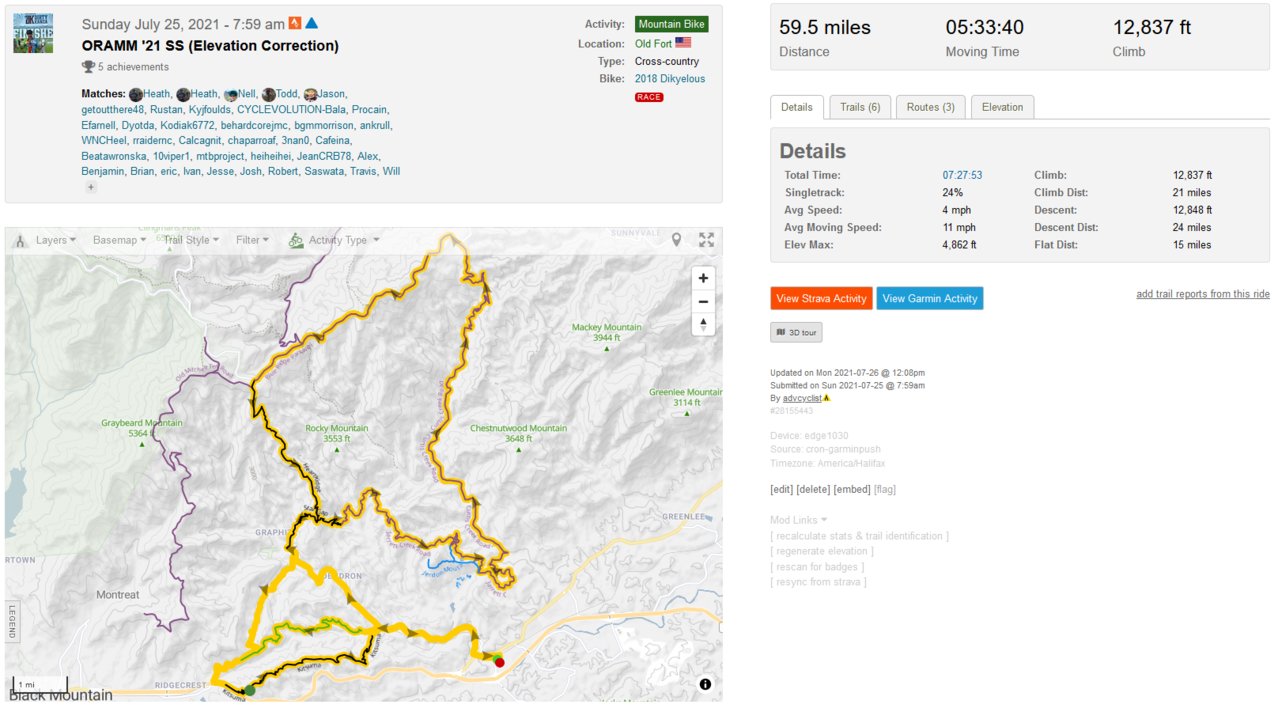The image size is (1278, 708).
Task: Expand more matches with plus button
Action: tap(90, 187)
